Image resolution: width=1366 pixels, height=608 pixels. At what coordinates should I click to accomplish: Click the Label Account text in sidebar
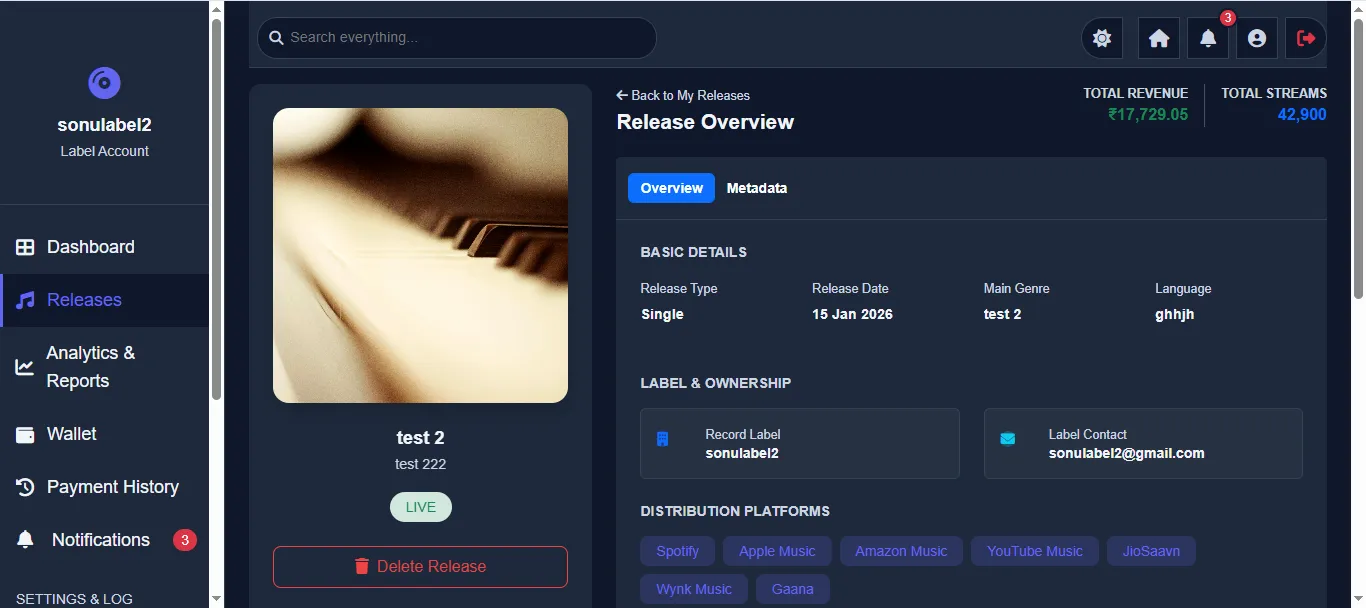click(104, 151)
